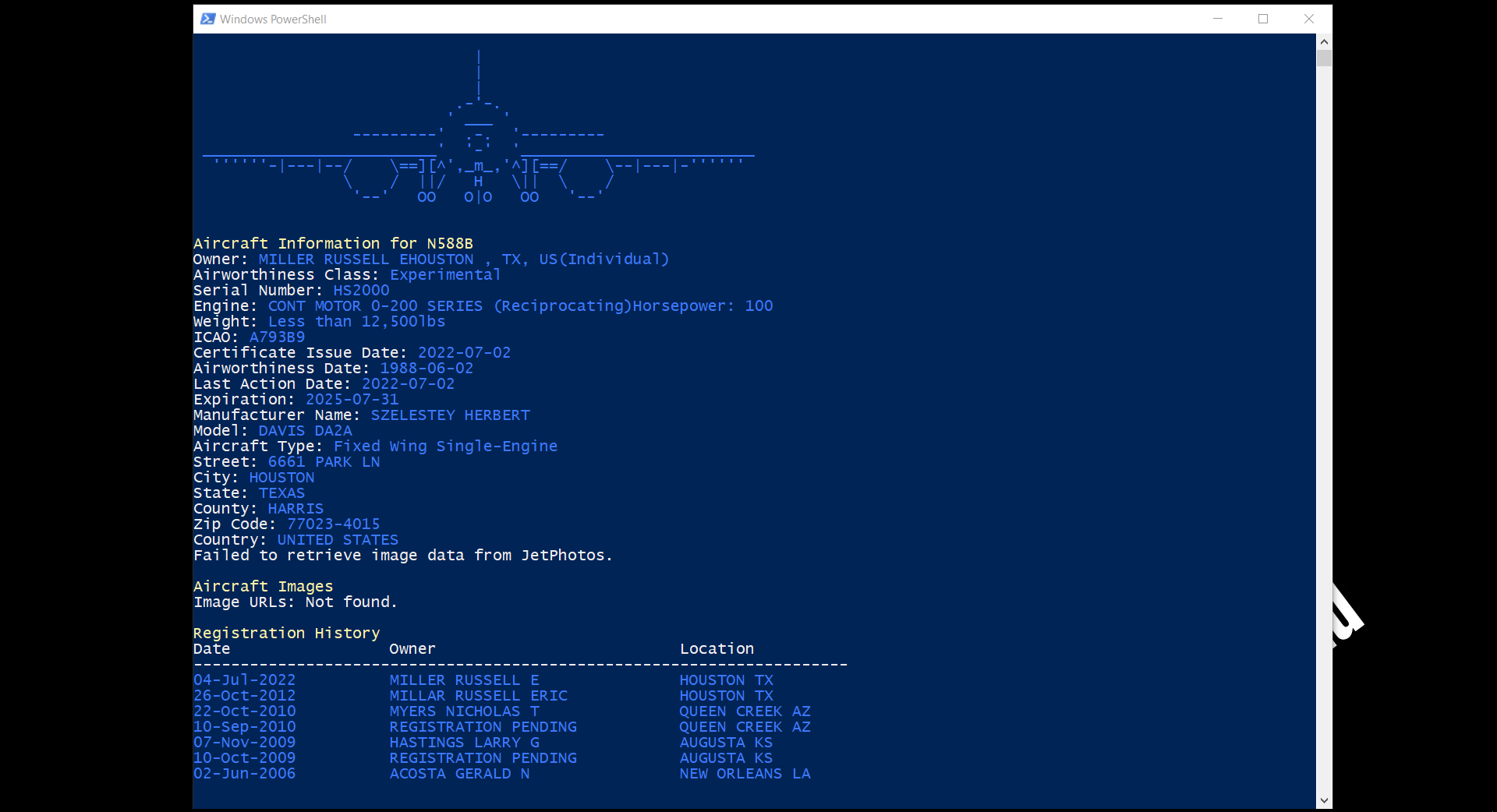Click the weight value 'Less than 12,500lbs'
Viewport: 1497px width, 812px height.
tap(356, 322)
